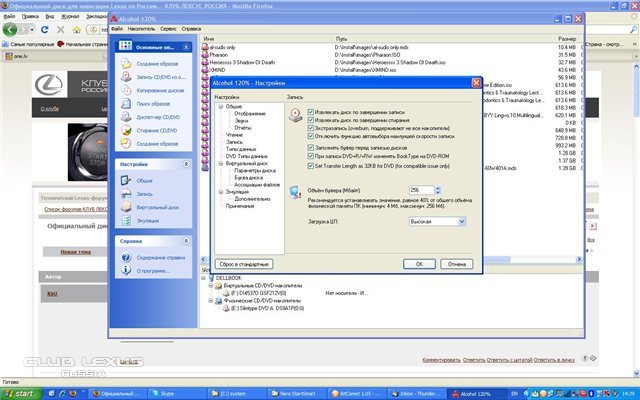The height and width of the screenshot is (400, 640).
Task: Adjust buffer size with the spinner arrows
Action: 438,190
